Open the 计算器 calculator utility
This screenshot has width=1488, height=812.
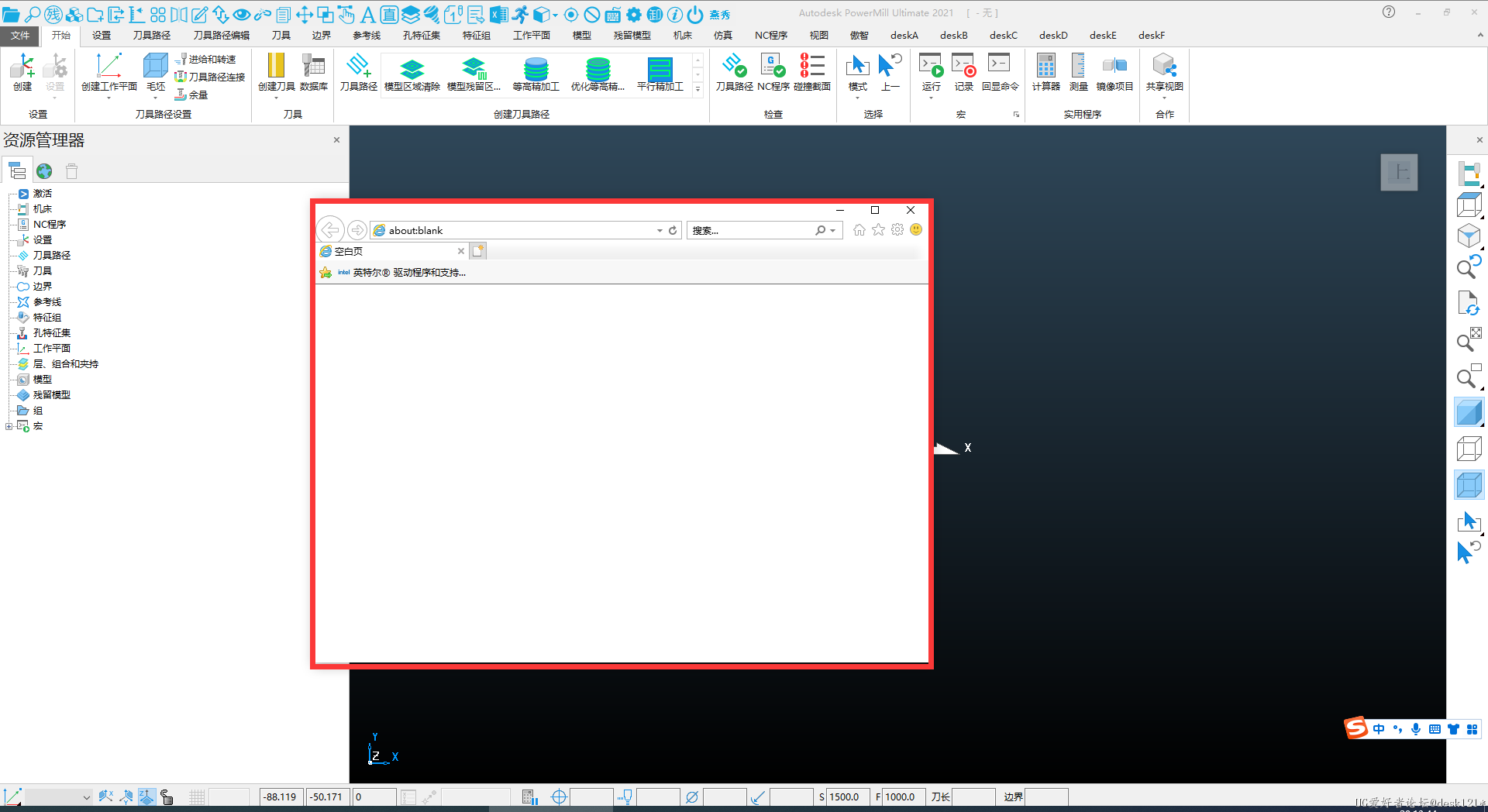[1045, 71]
